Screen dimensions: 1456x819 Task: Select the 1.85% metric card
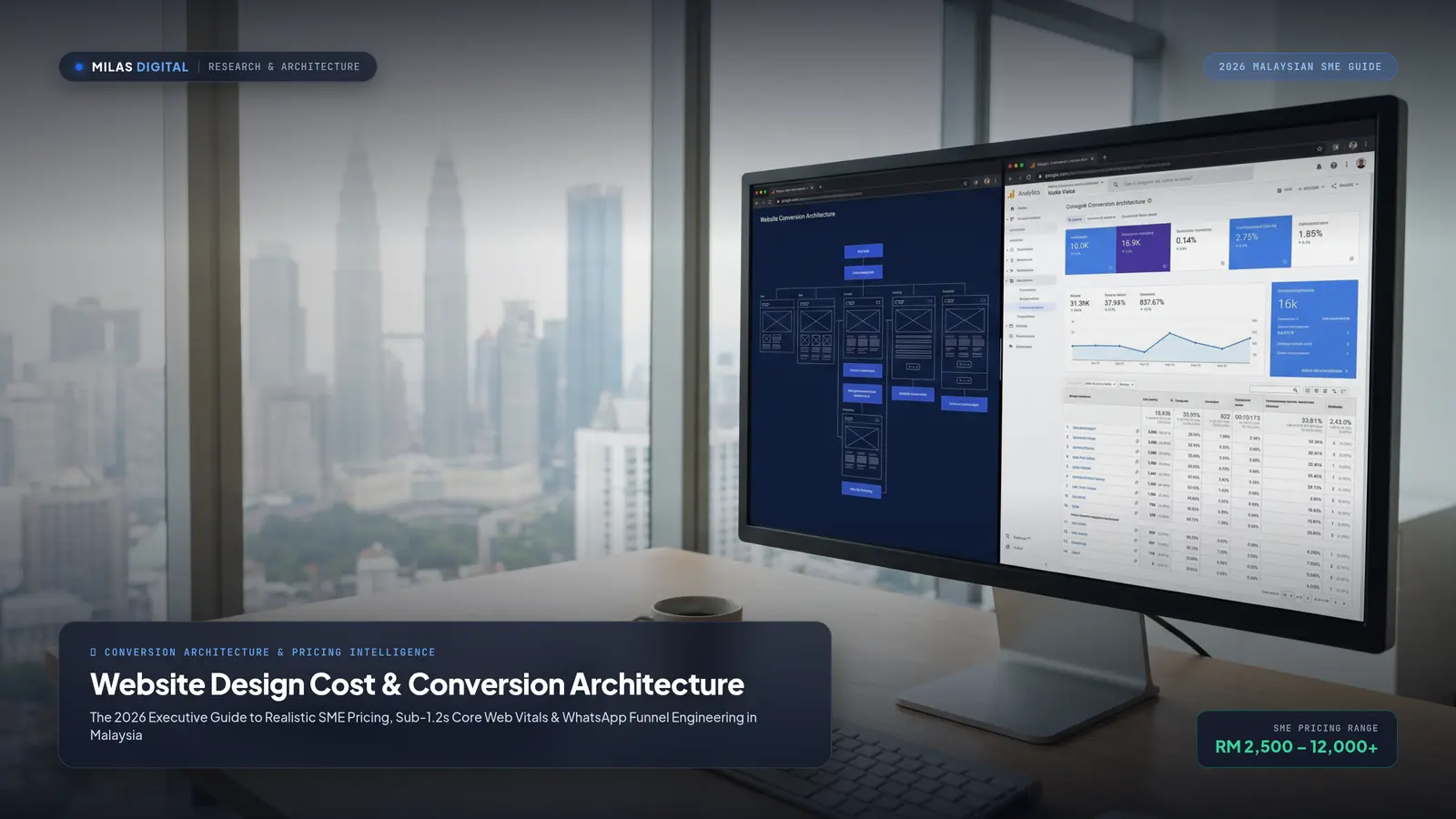pos(1327,239)
